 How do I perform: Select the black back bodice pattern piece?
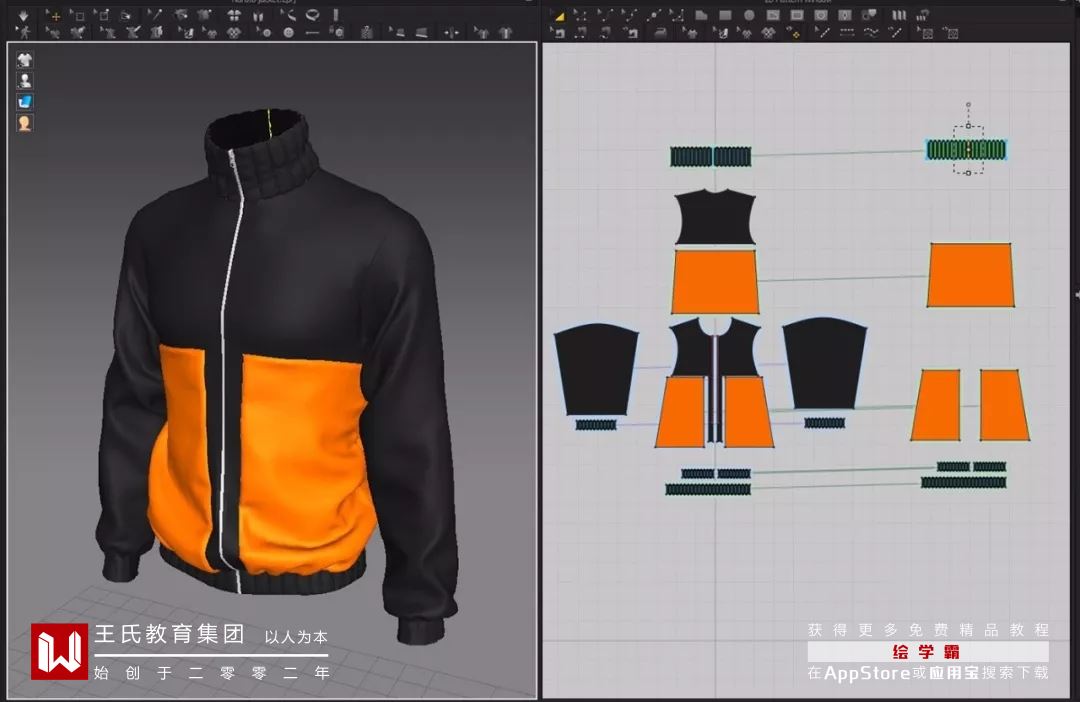coord(715,217)
